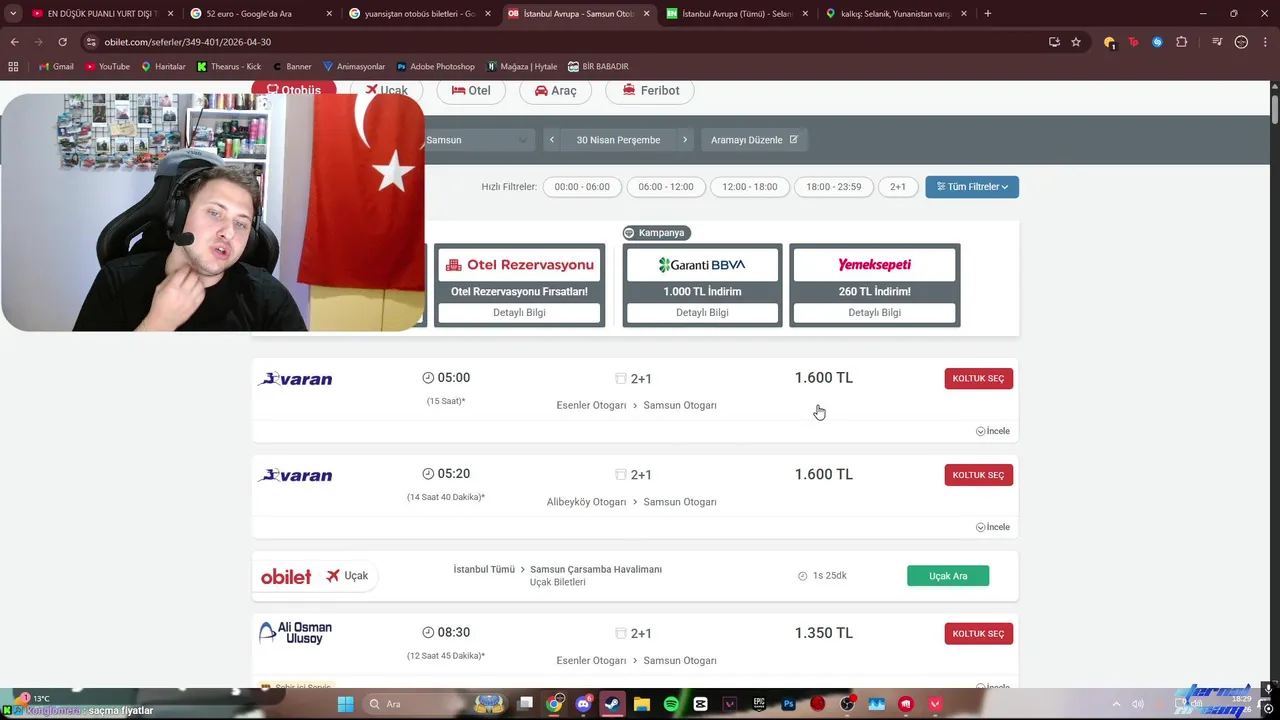Image resolution: width=1280 pixels, height=720 pixels.
Task: Click the Ali Osman Ulusoy logo
Action: click(x=295, y=633)
